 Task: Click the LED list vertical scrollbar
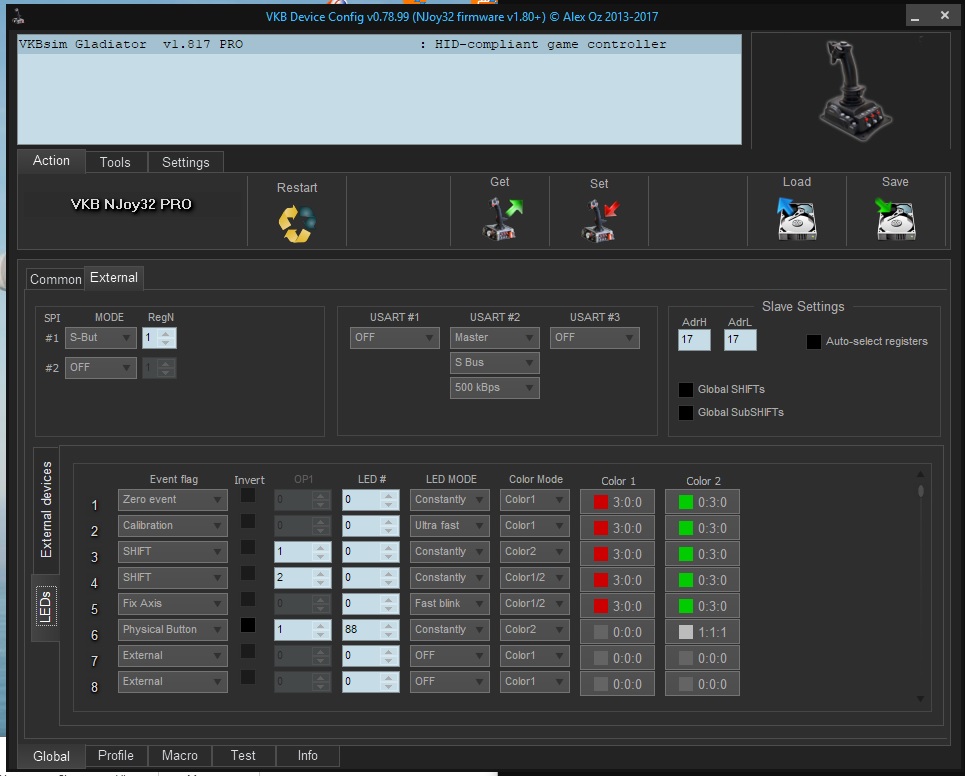921,588
